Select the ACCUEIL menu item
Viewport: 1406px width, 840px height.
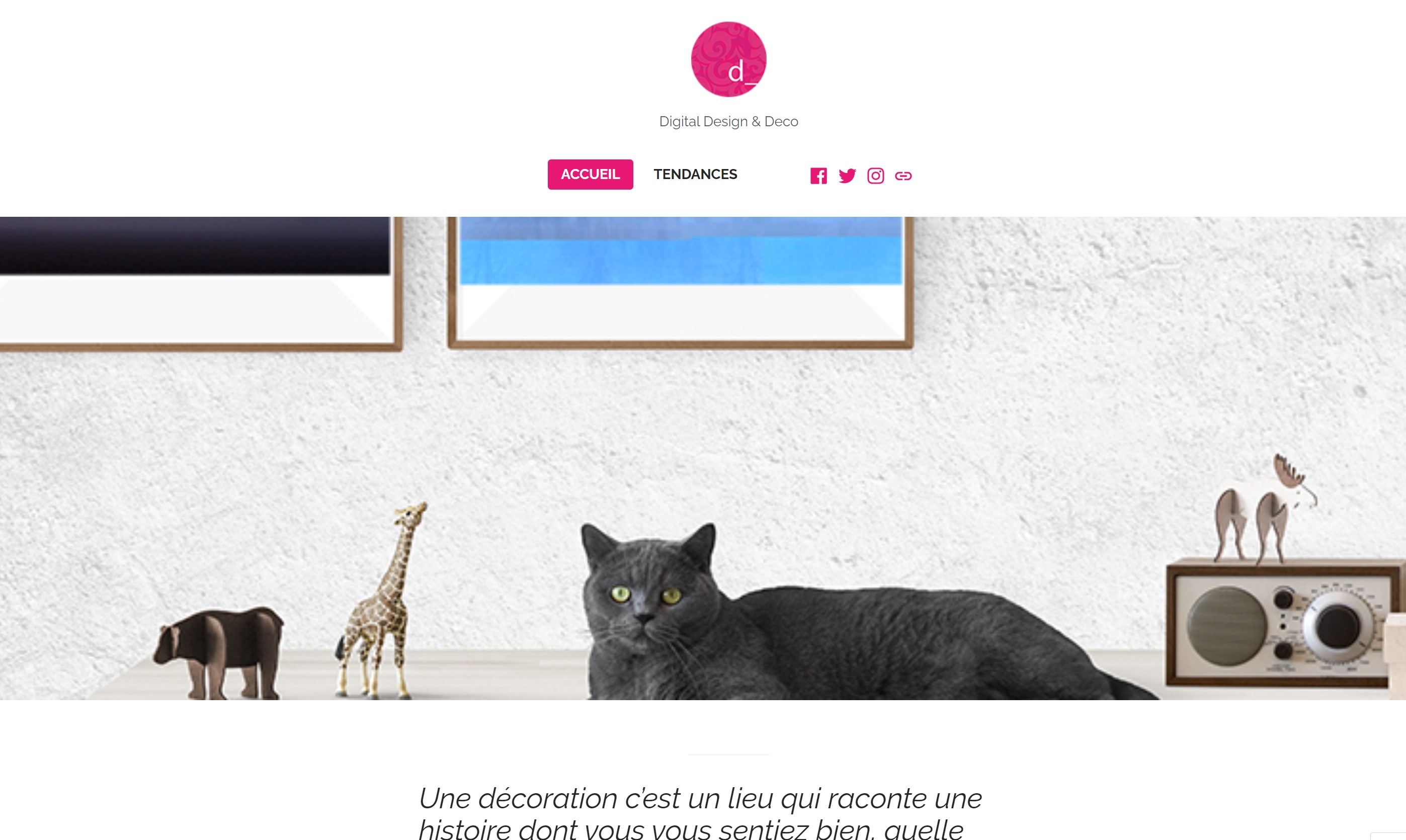coord(591,175)
